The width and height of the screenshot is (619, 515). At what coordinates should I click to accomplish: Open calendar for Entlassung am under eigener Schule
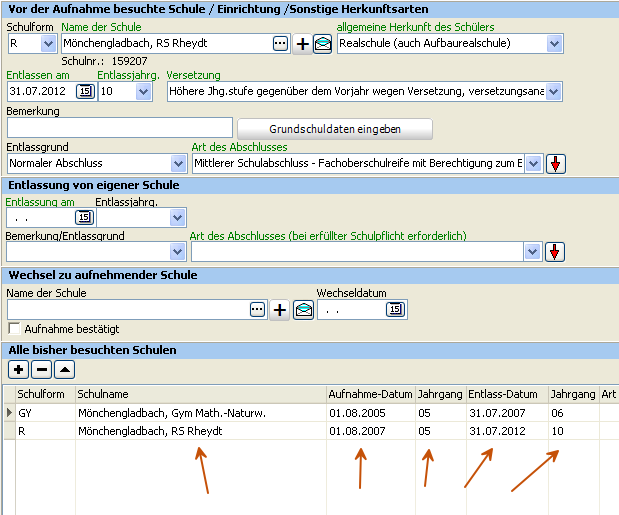click(x=84, y=217)
